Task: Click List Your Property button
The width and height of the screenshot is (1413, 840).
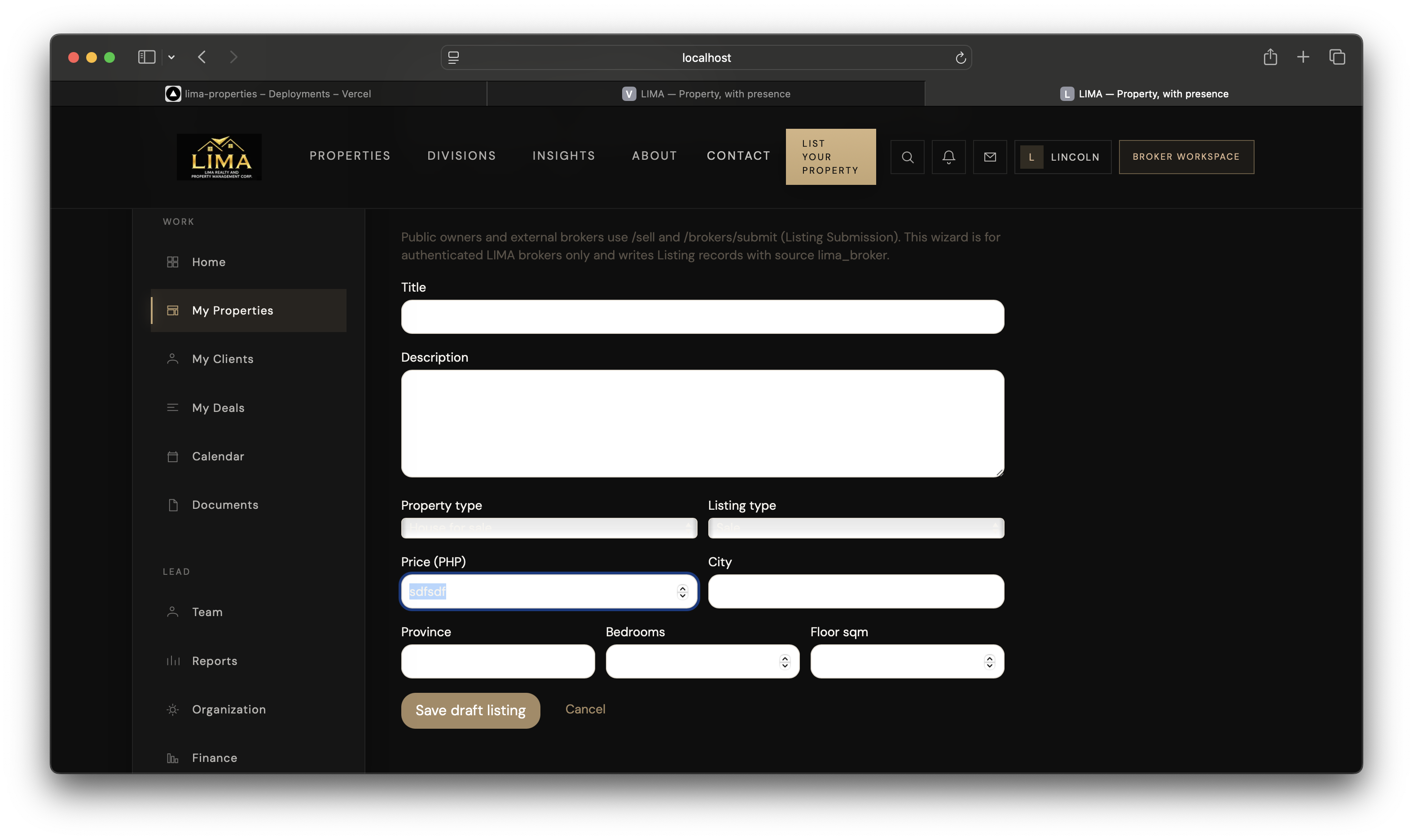Action: (830, 157)
